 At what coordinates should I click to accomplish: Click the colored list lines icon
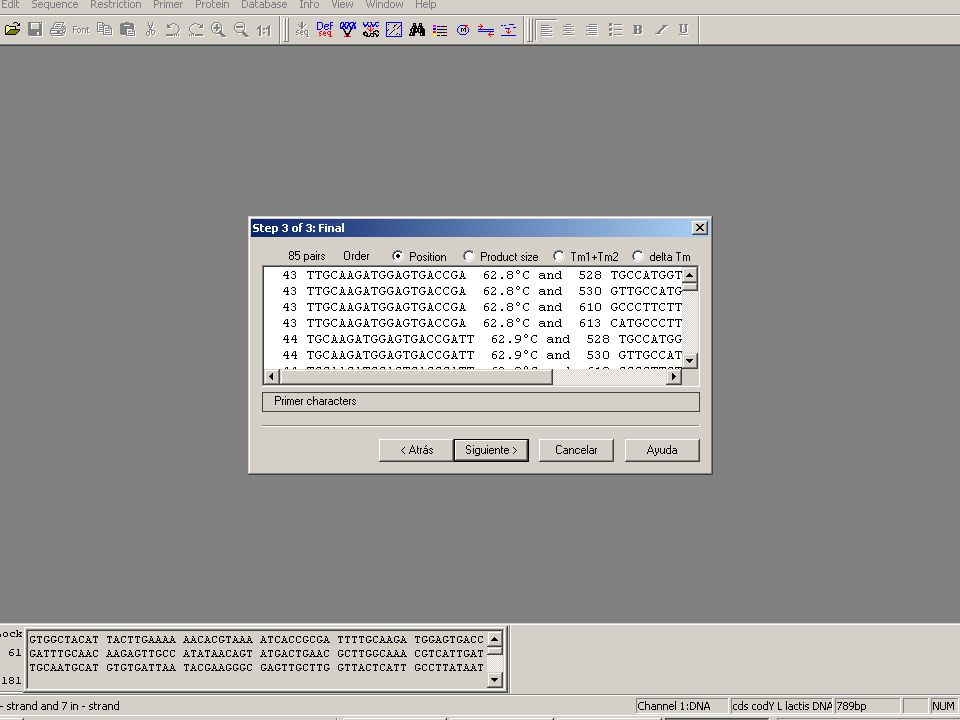440,29
